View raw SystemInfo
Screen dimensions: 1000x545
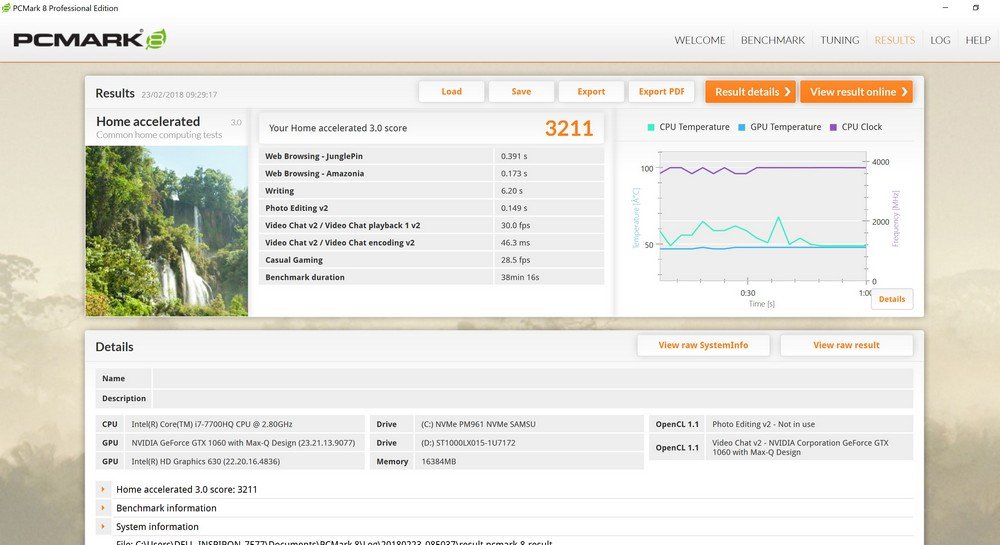(704, 345)
